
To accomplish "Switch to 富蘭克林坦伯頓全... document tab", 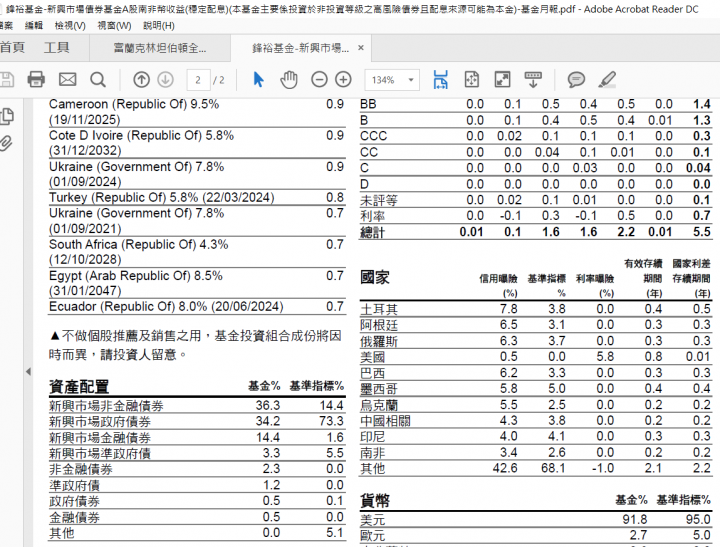I will point(160,48).
